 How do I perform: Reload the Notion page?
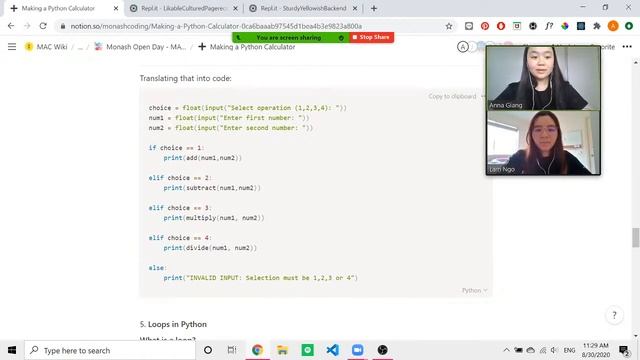pos(43,26)
